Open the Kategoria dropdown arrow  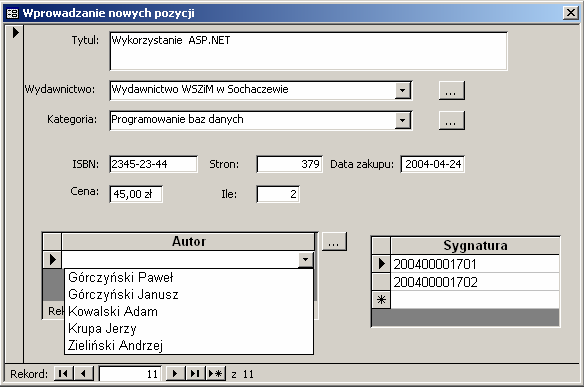pos(402,120)
